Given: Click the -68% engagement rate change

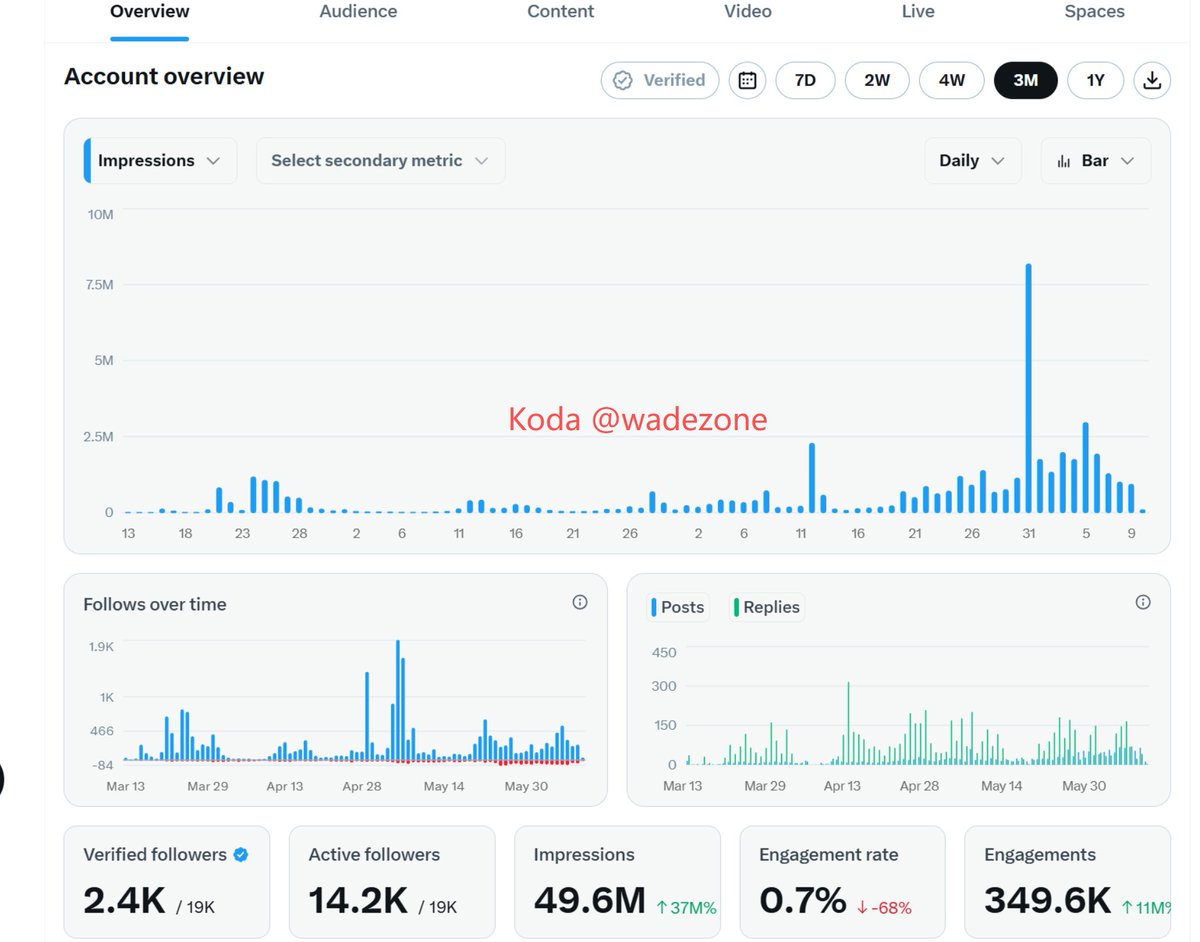Looking at the screenshot, I should [884, 908].
